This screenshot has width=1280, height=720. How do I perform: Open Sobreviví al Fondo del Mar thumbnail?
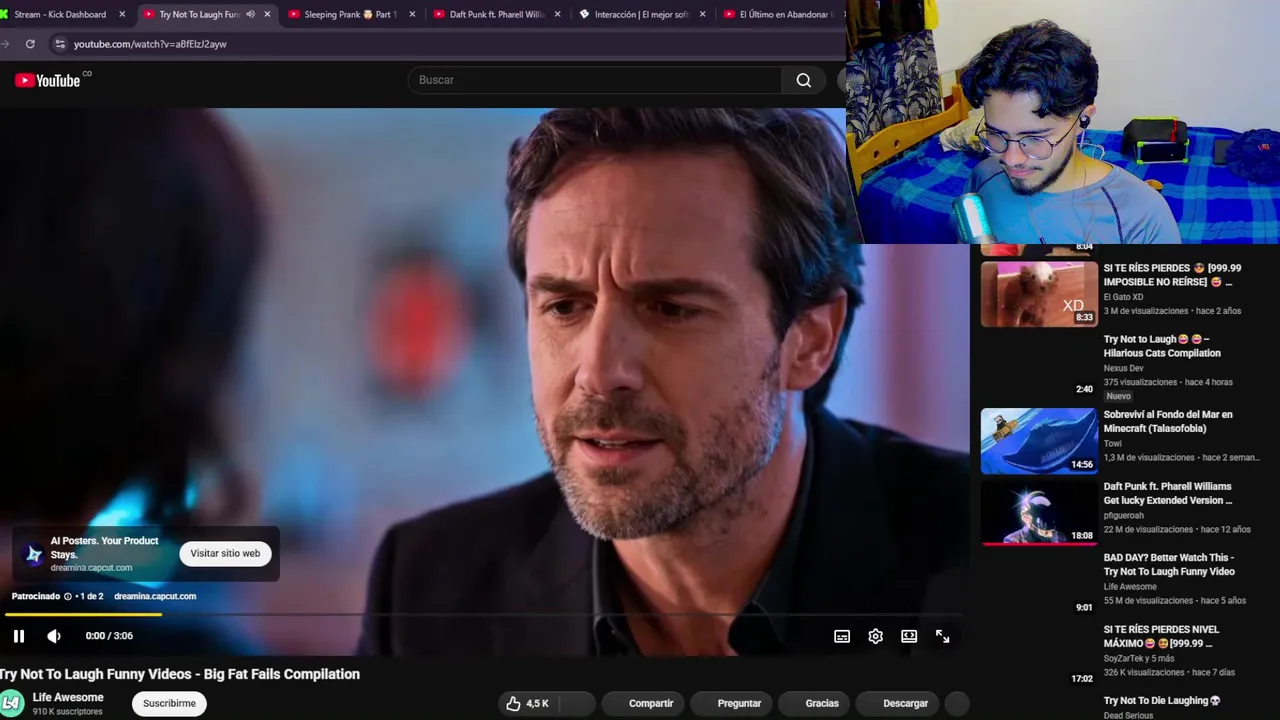(1039, 440)
